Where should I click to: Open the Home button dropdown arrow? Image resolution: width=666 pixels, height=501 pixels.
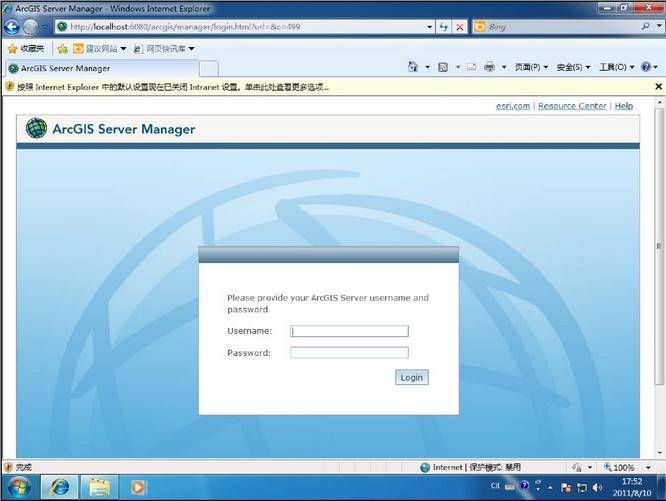(x=428, y=67)
